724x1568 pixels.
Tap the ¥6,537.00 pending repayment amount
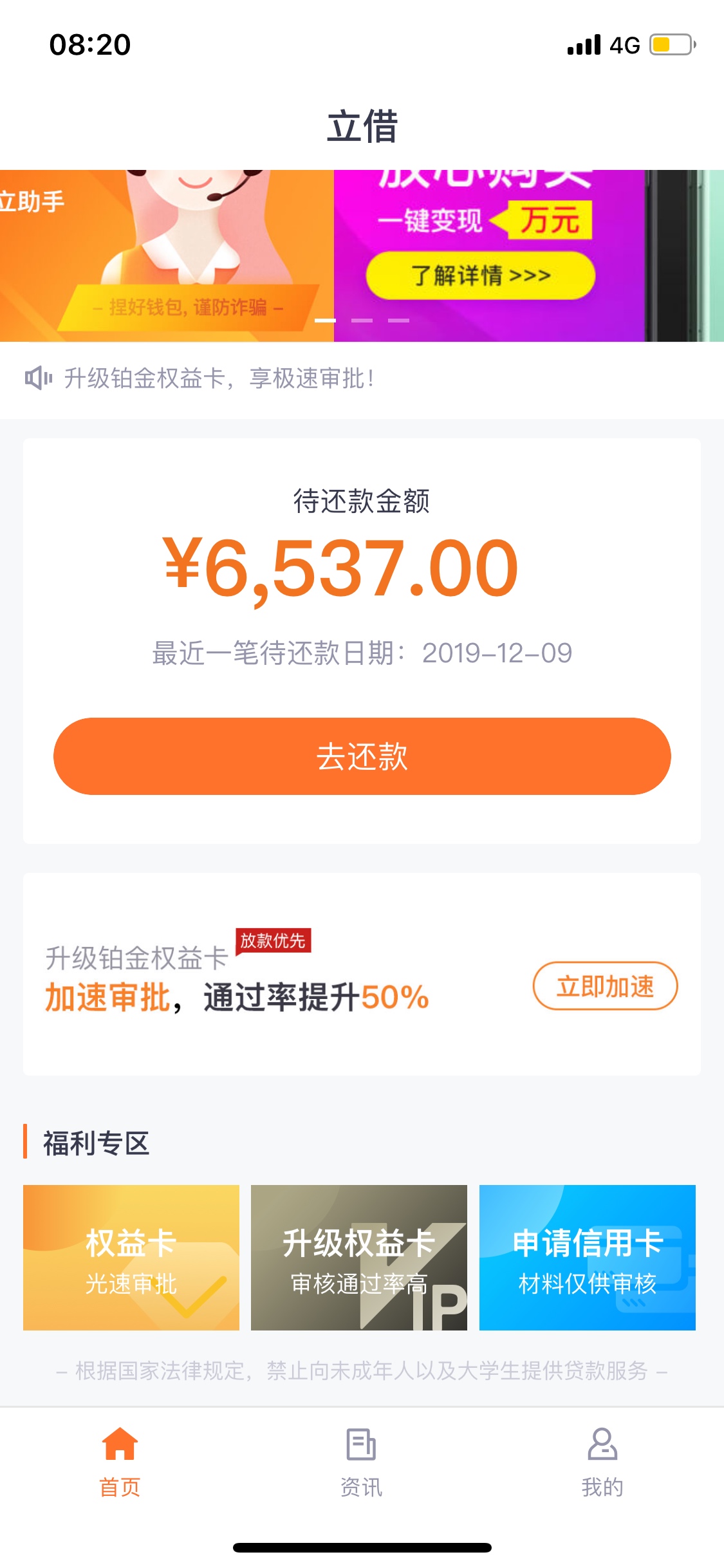point(340,568)
